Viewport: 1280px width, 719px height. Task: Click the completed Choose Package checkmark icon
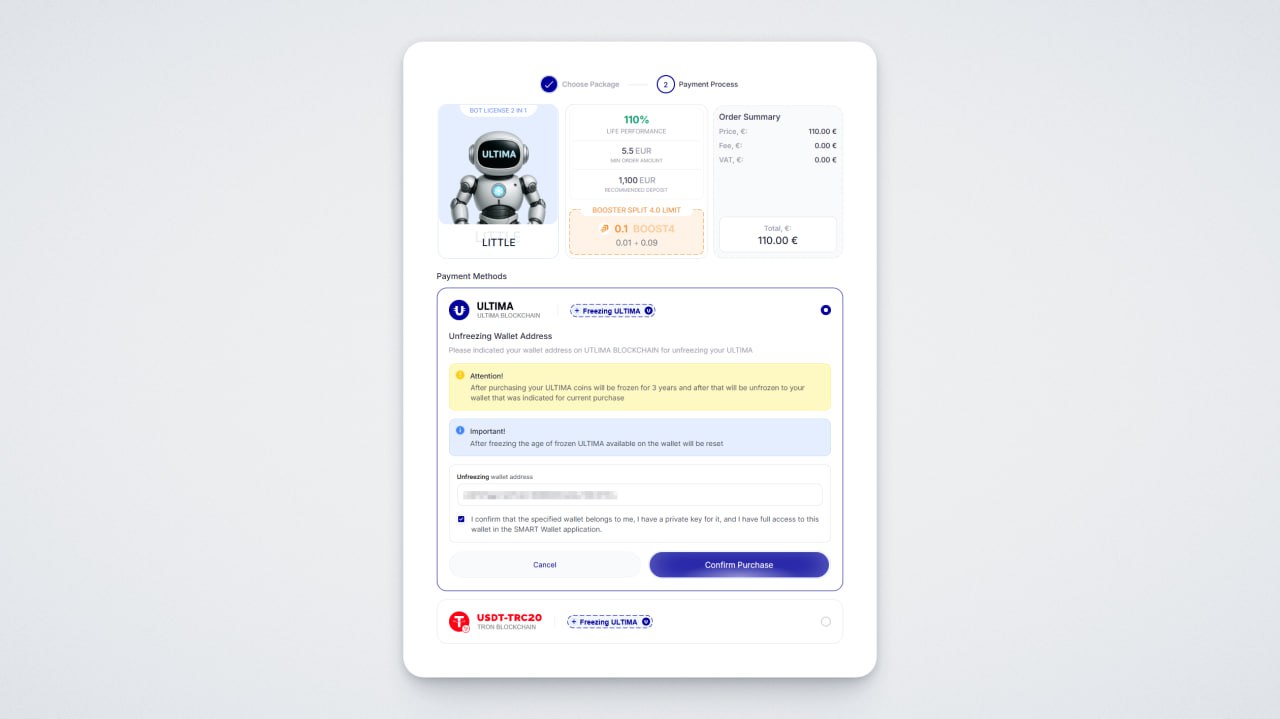[549, 84]
